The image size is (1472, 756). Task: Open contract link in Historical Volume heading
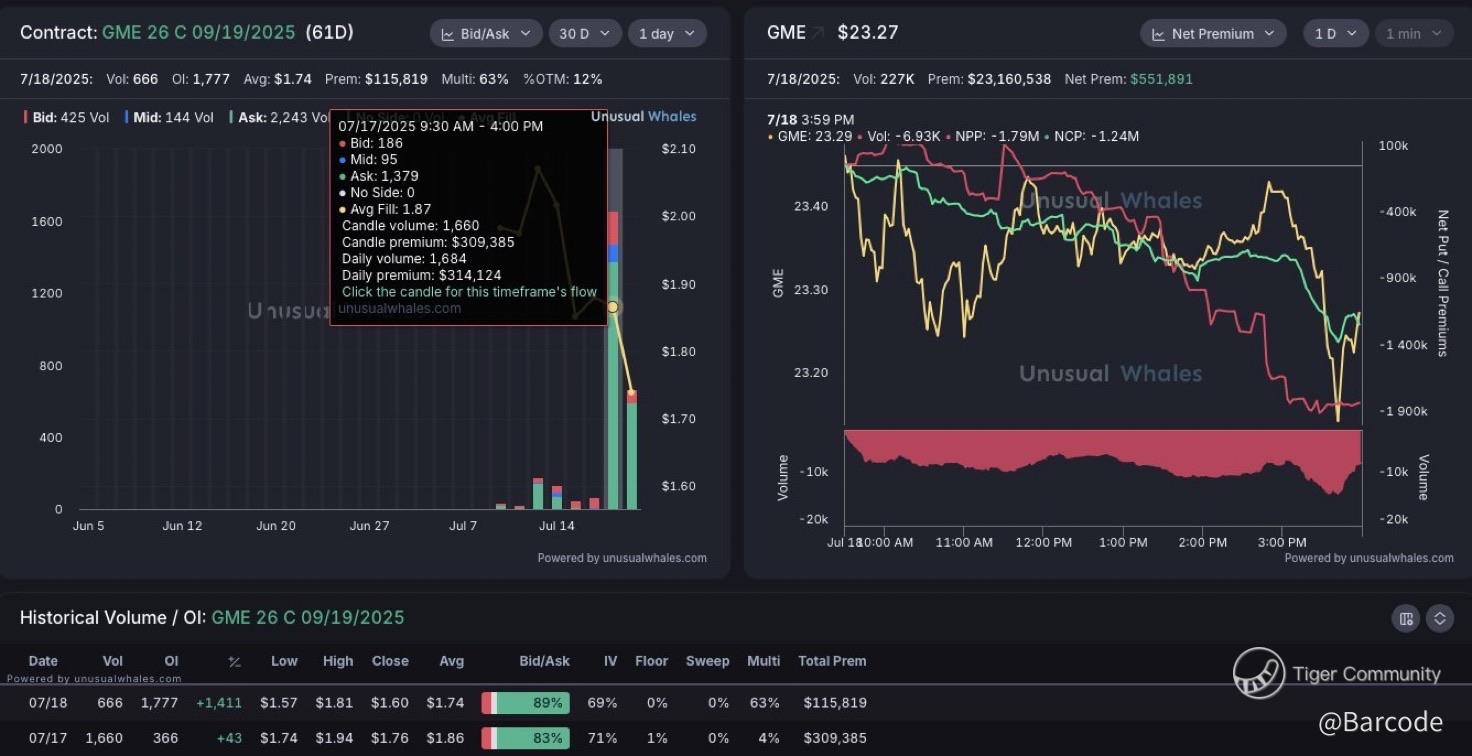click(x=308, y=618)
